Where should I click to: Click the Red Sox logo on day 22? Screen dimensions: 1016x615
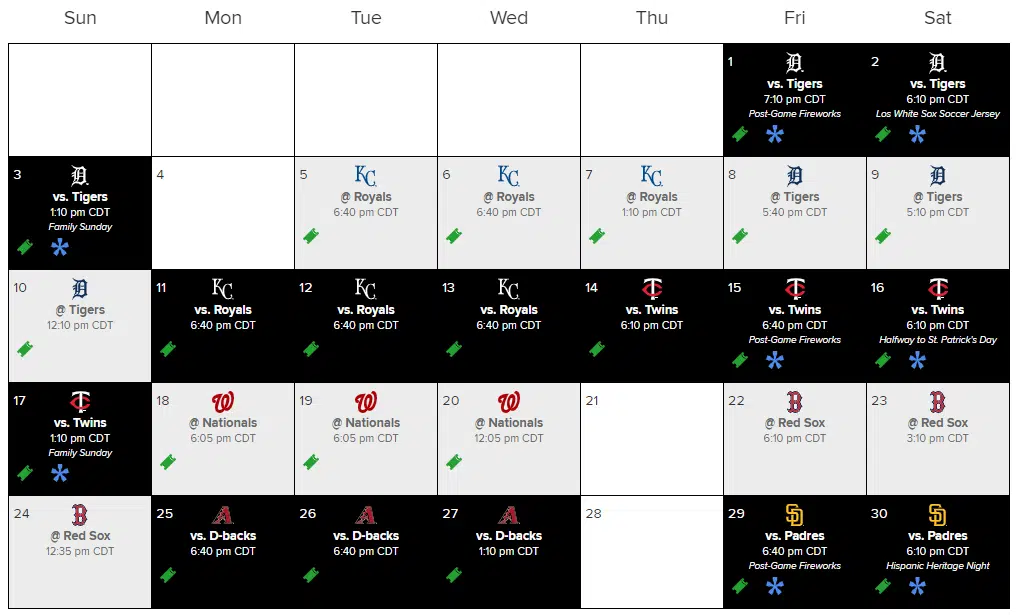[x=795, y=402]
